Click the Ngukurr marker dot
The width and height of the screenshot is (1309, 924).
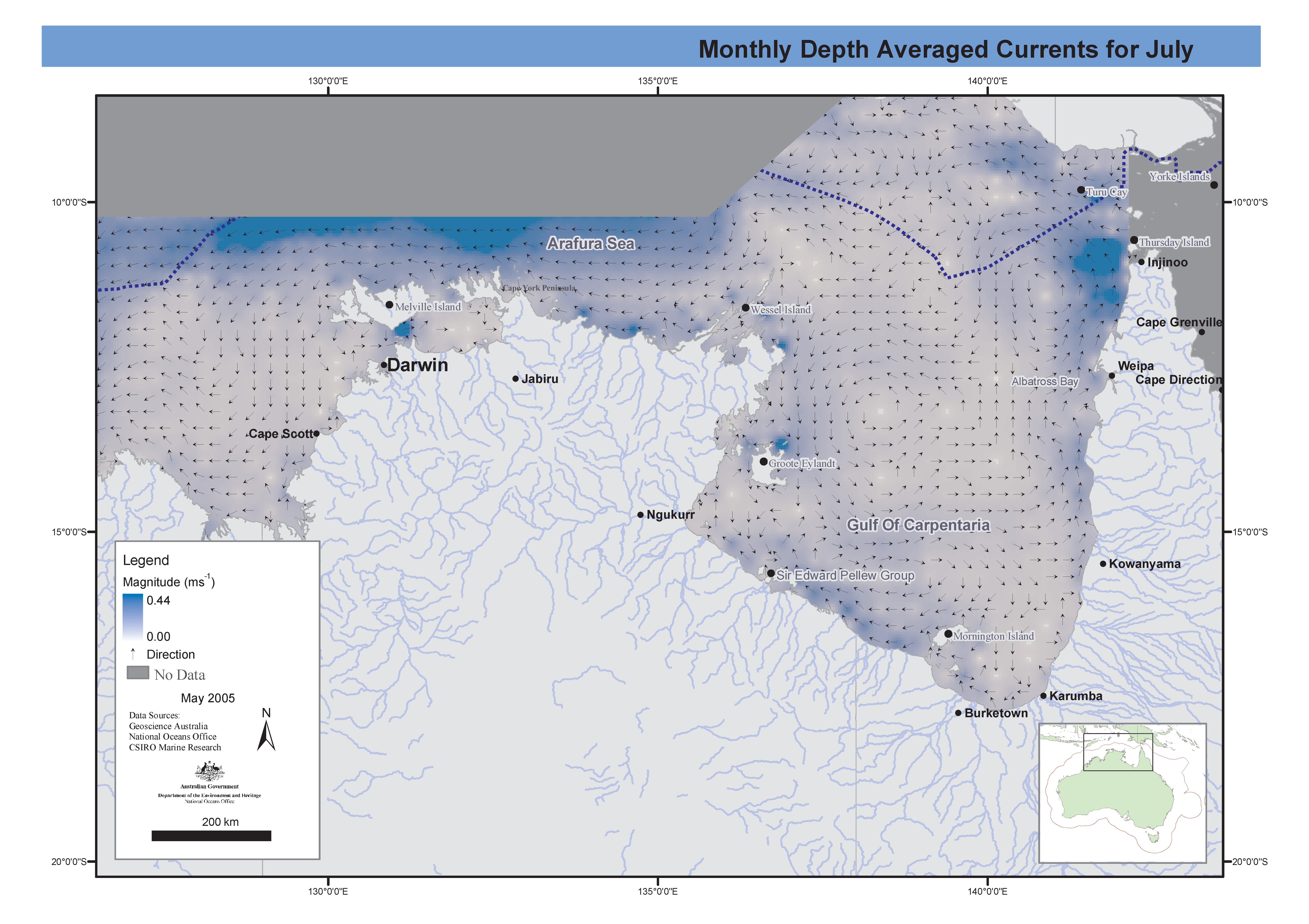640,515
